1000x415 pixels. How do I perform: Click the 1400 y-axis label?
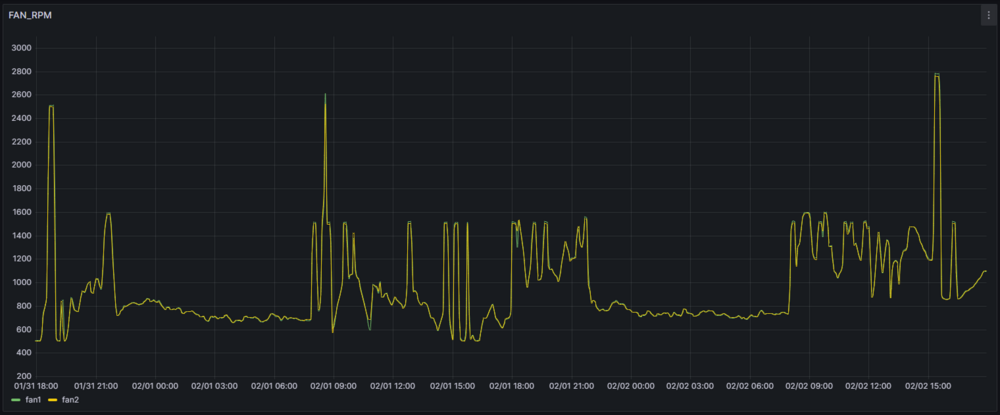[x=21, y=236]
